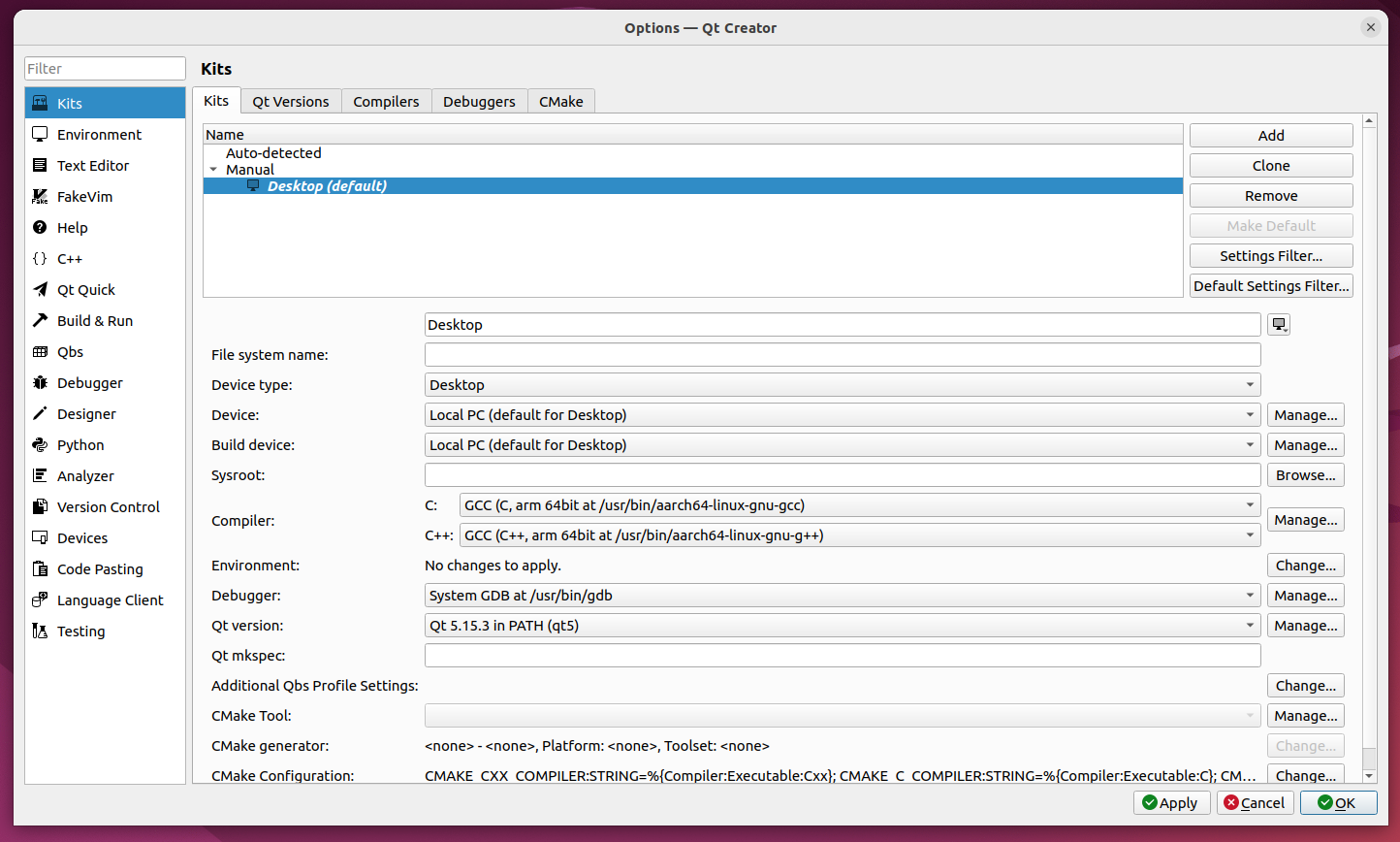Close the Options dialog with the X
The height and width of the screenshot is (842, 1400).
(x=1370, y=27)
